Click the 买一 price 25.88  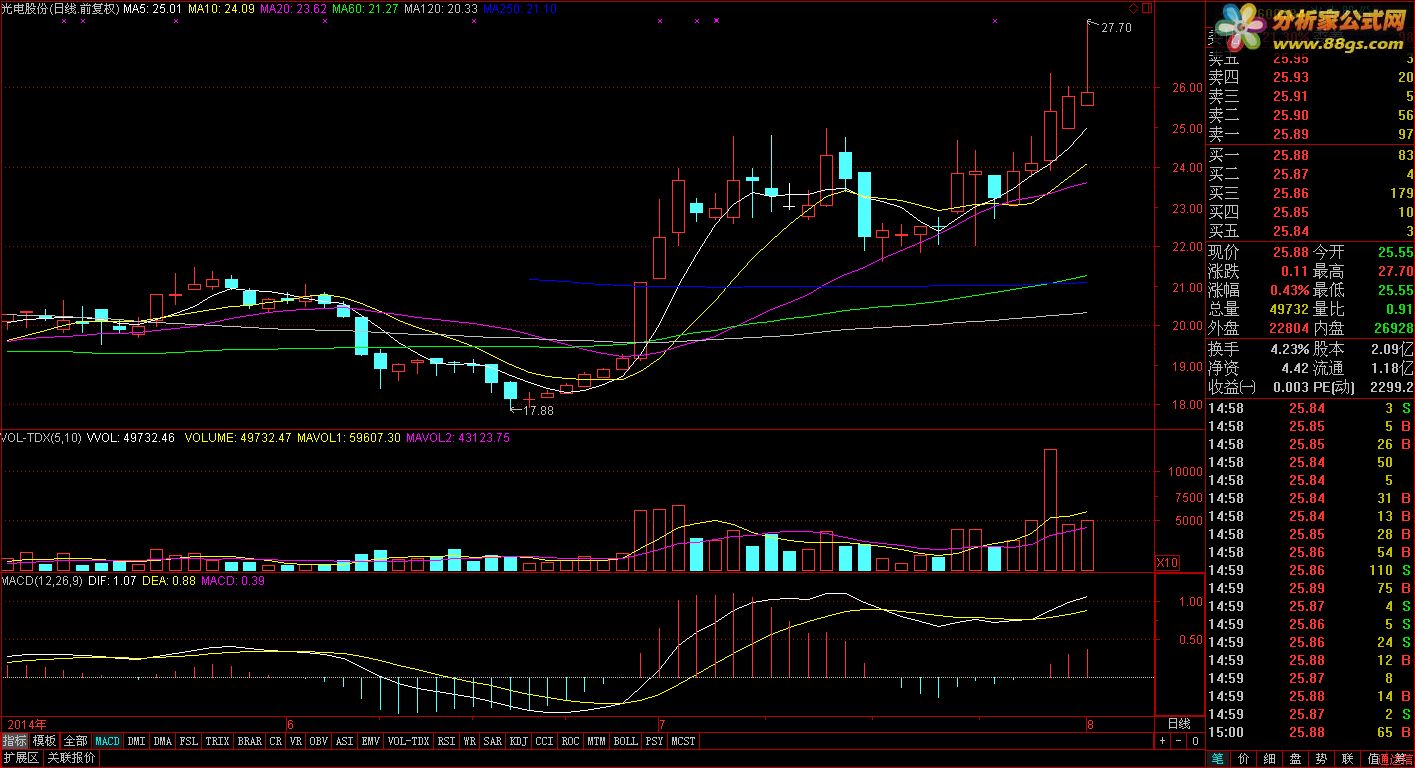click(x=1290, y=155)
